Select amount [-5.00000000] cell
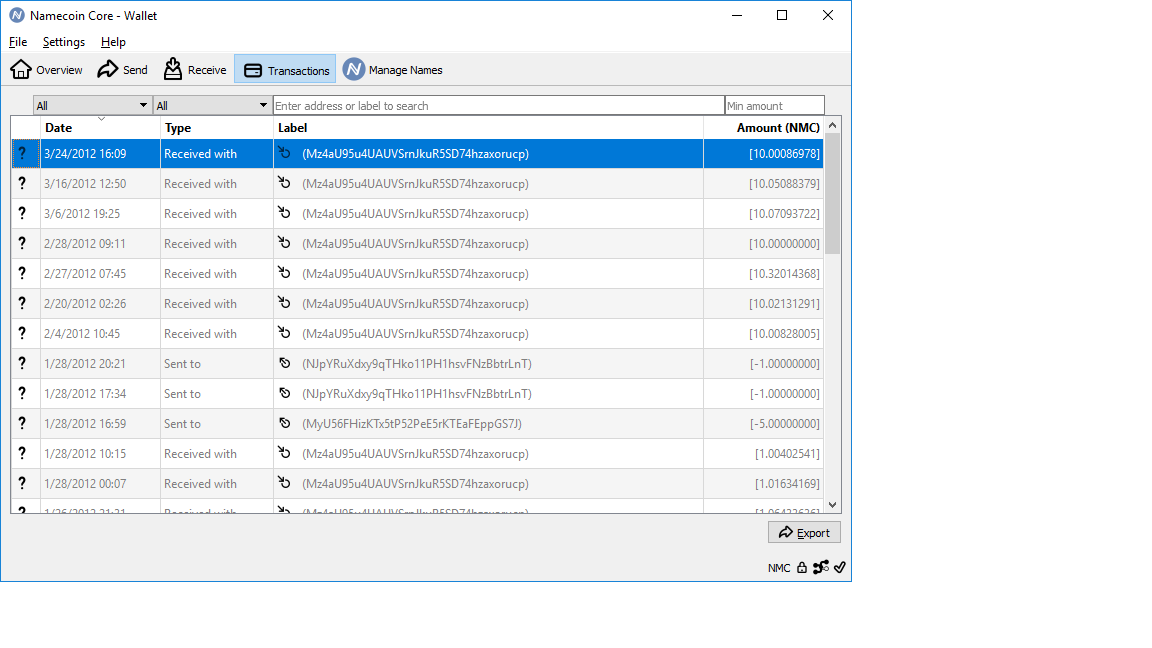 763,424
